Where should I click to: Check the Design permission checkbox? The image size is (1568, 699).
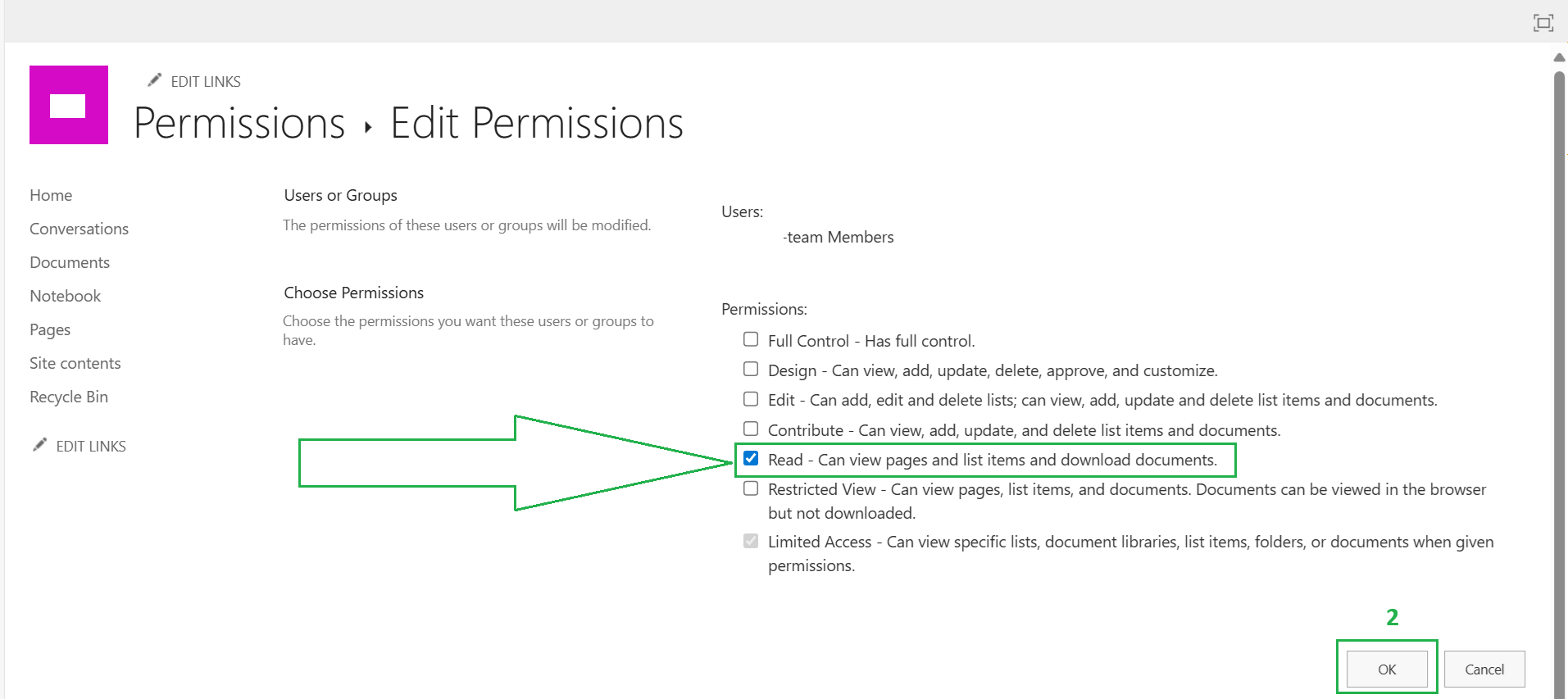pyautogui.click(x=751, y=369)
